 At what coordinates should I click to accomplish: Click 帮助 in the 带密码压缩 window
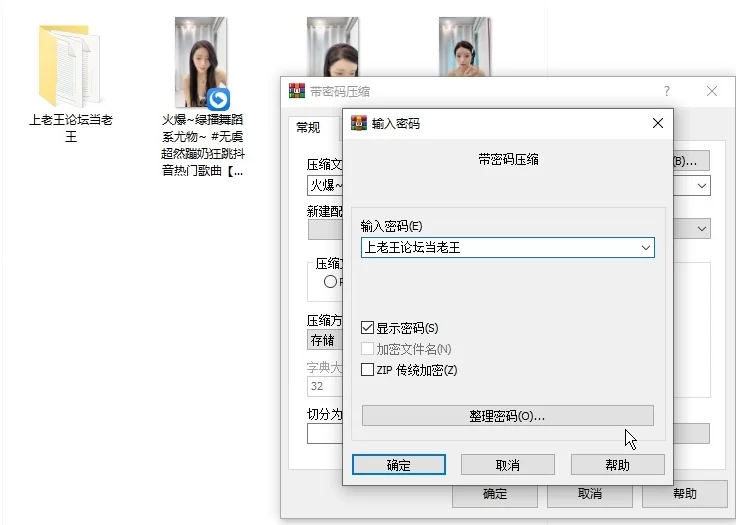pyautogui.click(x=684, y=494)
